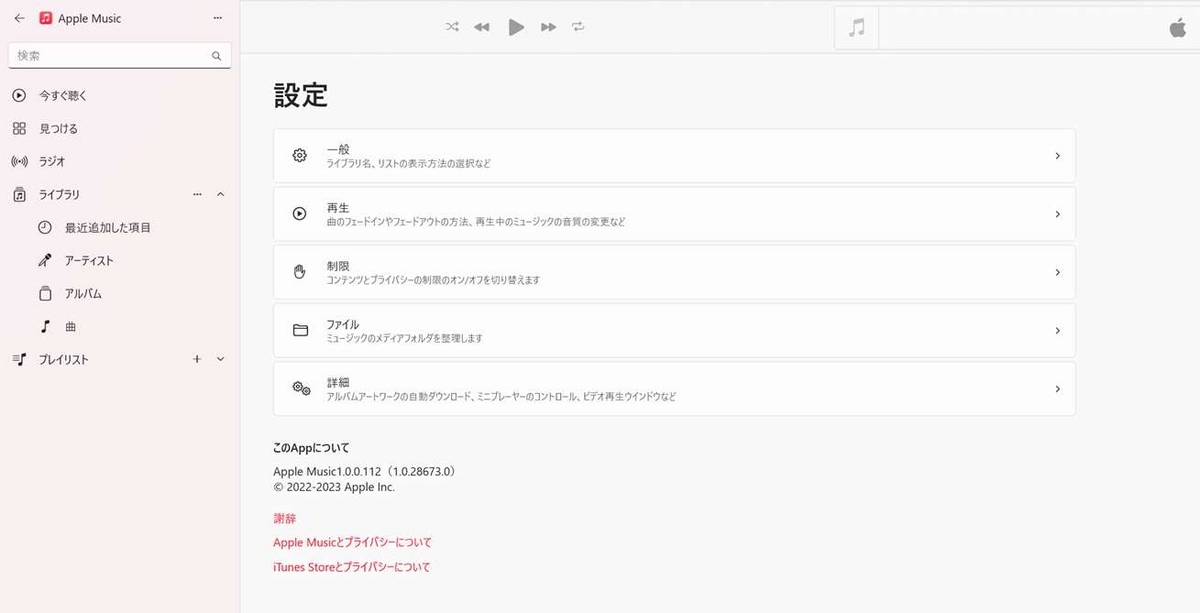Screen dimensions: 1200x613
Task: Open iTunes Storeとプライバシーについて link
Action: coord(352,567)
